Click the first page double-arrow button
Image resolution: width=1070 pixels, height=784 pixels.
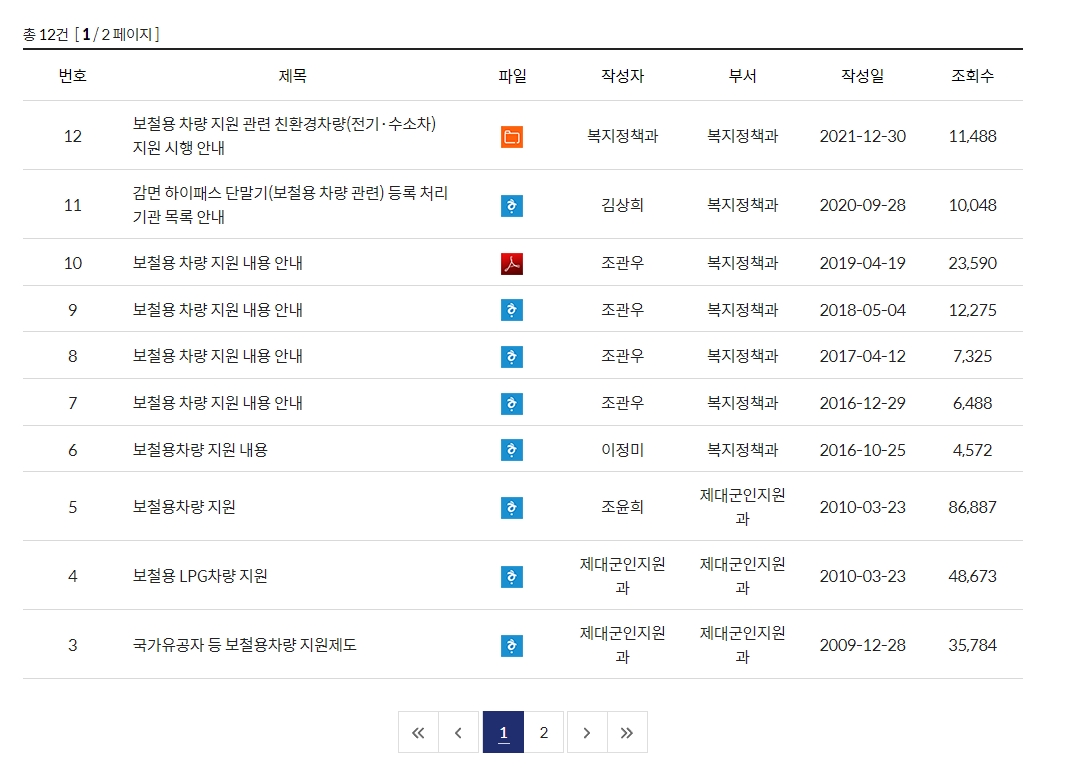(x=418, y=732)
